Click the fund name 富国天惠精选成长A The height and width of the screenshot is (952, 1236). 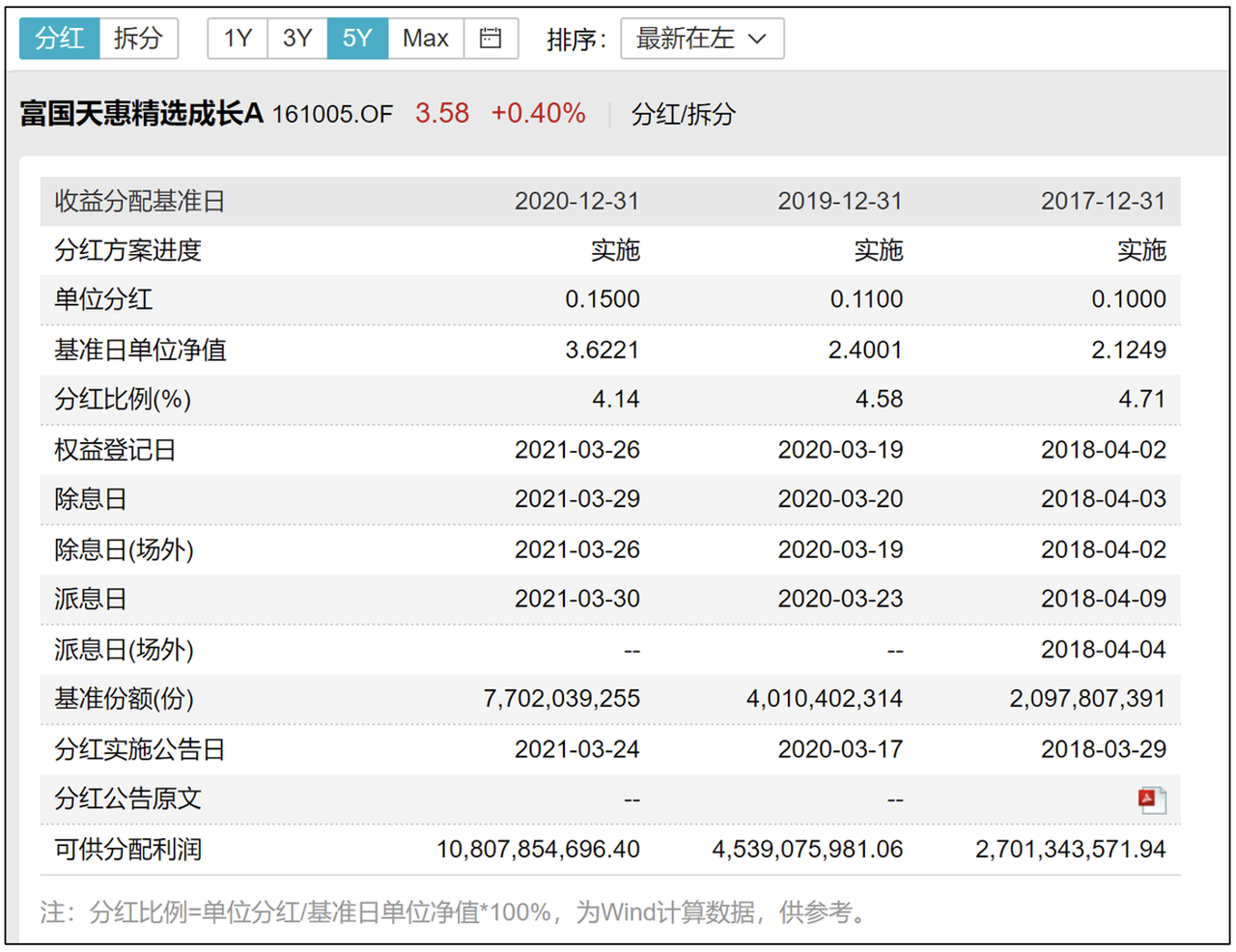click(141, 114)
